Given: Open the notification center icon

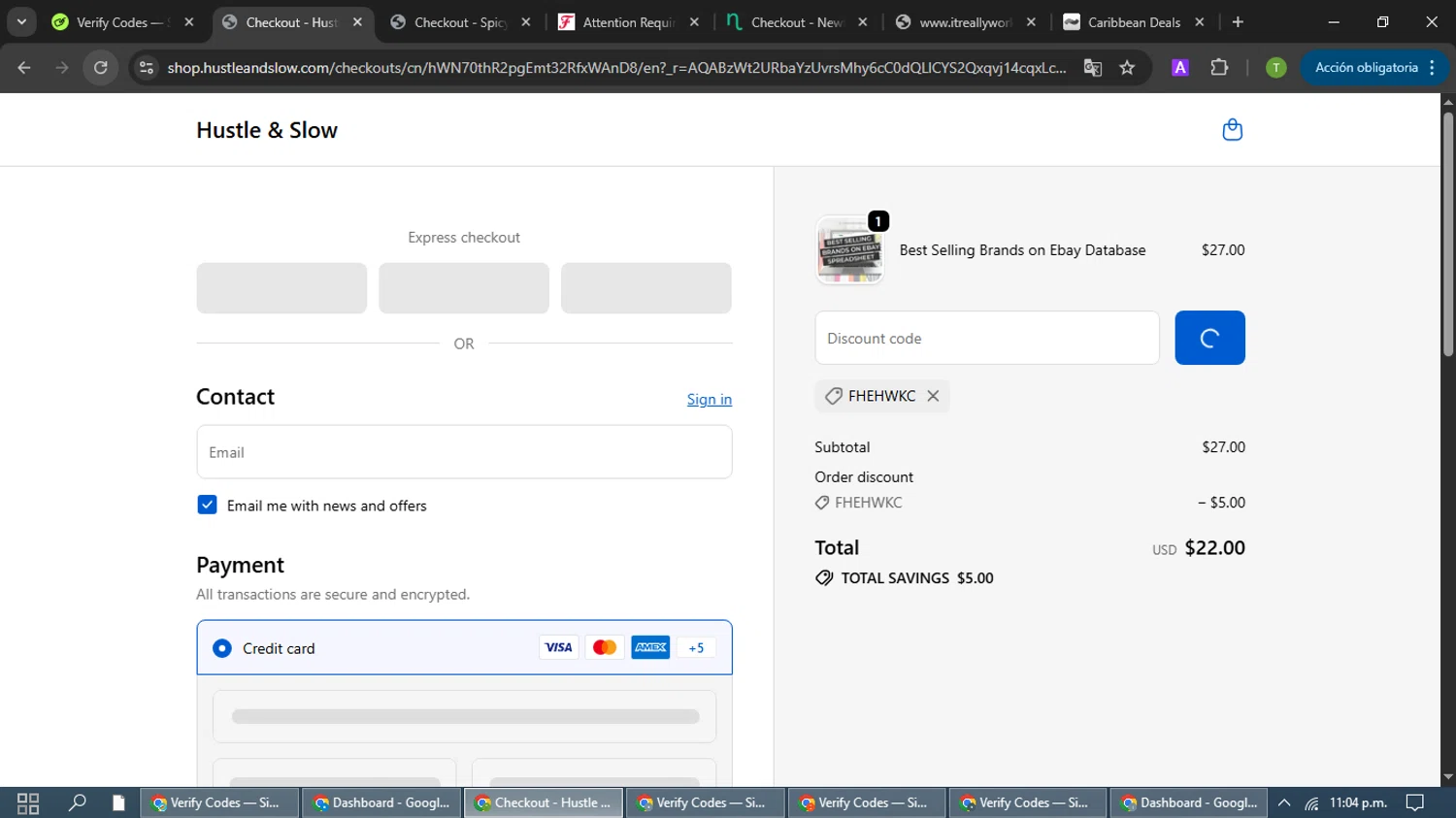Looking at the screenshot, I should 1415,802.
